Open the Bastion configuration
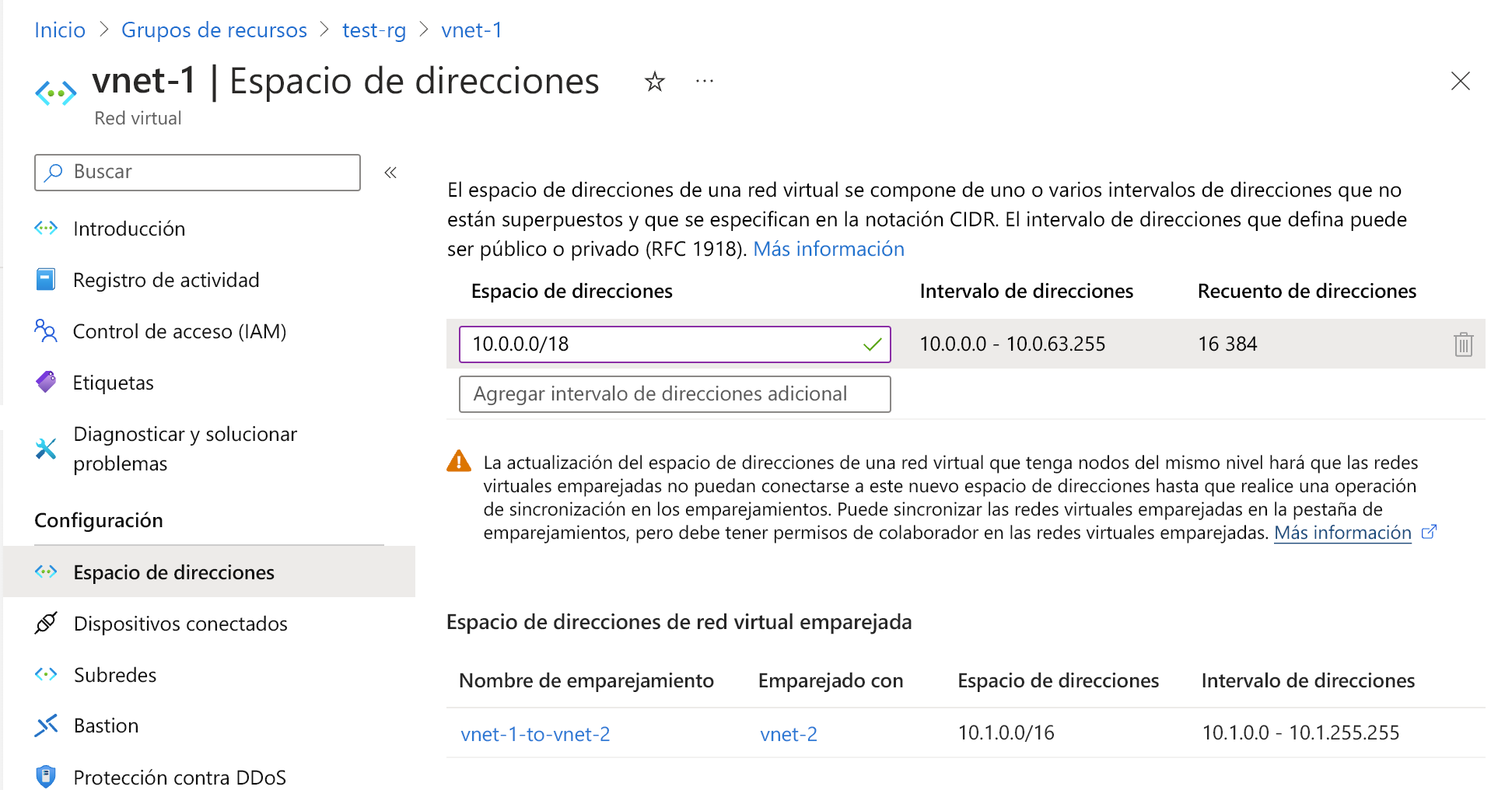 tap(107, 725)
